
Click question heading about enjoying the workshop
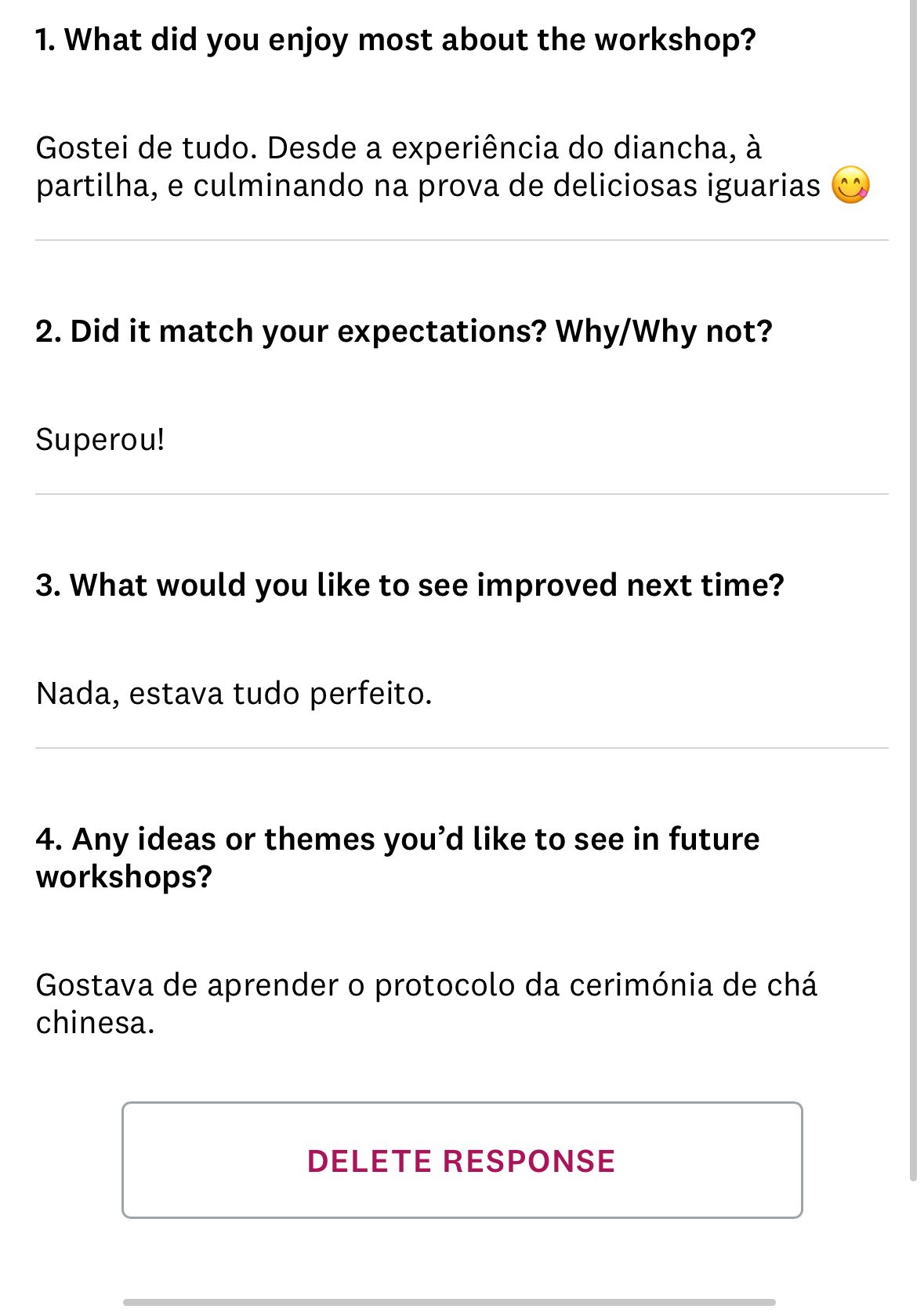395,37
